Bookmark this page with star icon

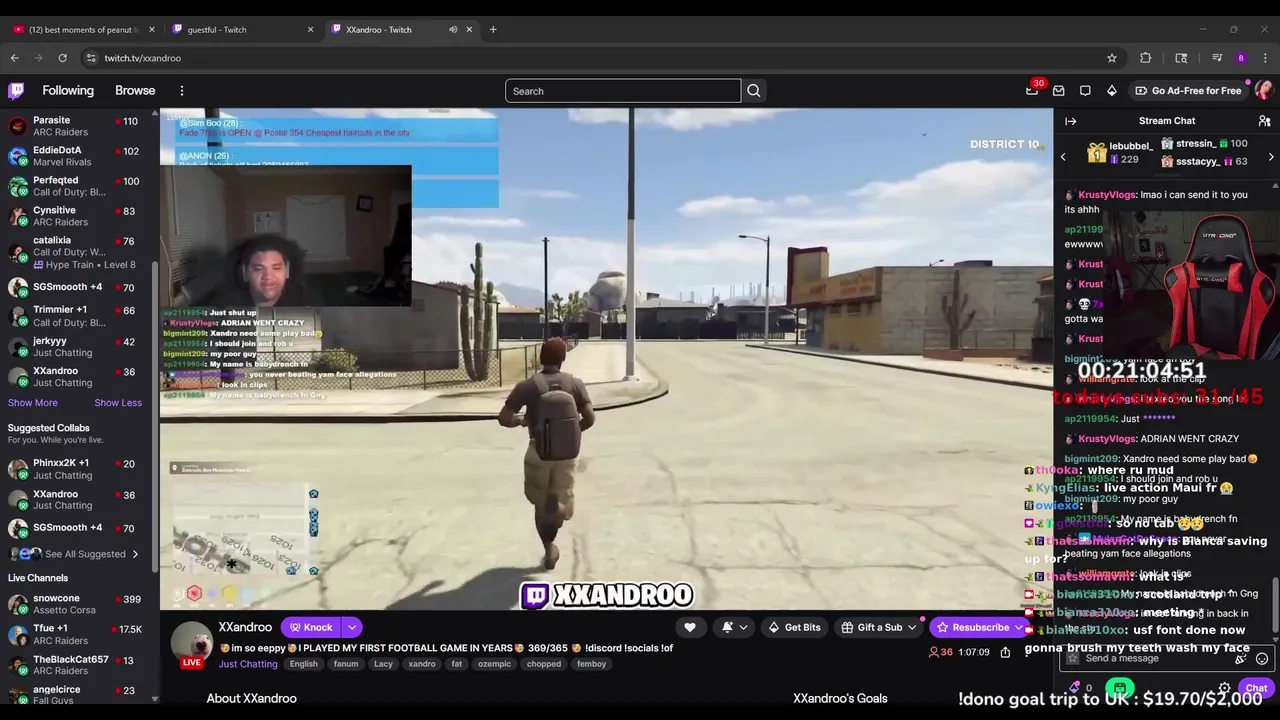(x=1112, y=58)
